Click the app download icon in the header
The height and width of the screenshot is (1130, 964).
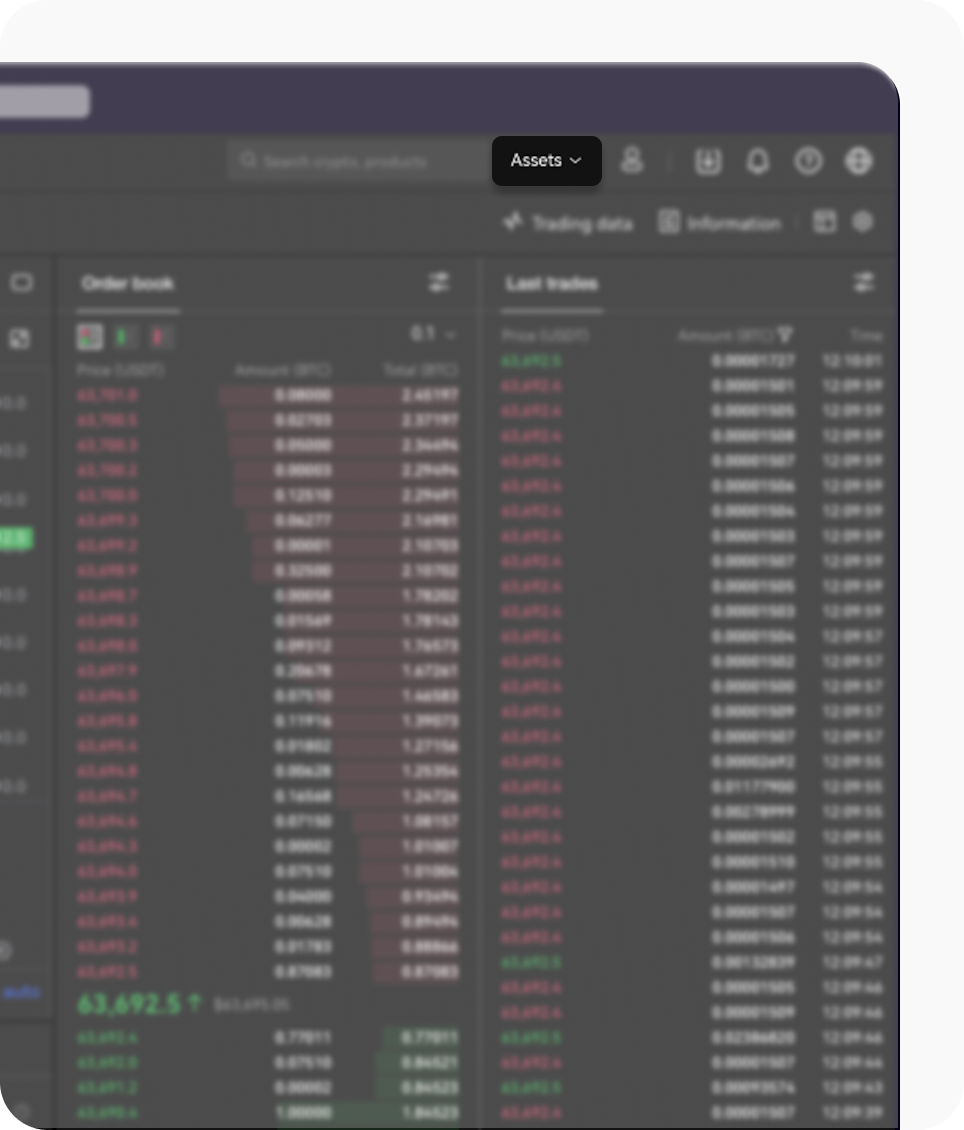(x=708, y=161)
